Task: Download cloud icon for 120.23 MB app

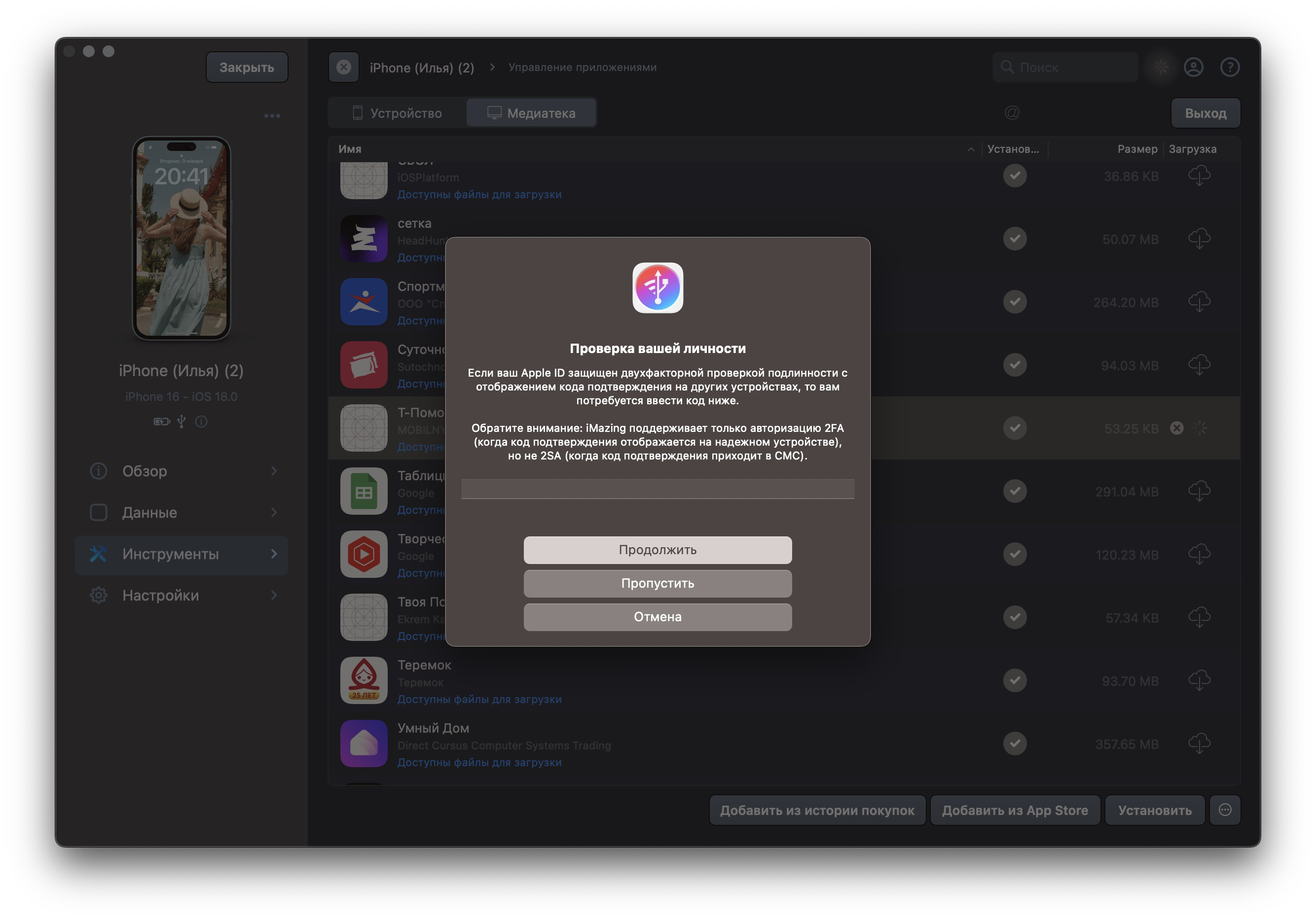Action: 1199,554
